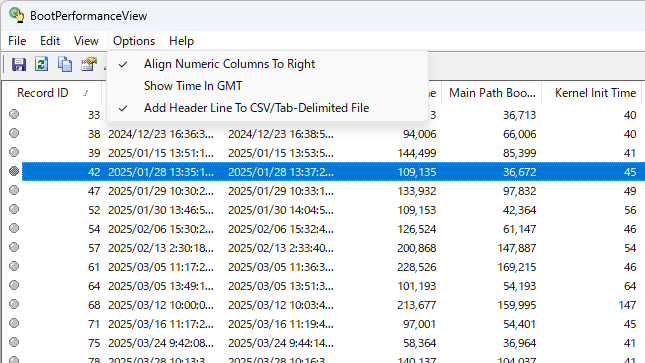645x363 pixels.
Task: Click main path boot value 36,672
Action: (520, 172)
